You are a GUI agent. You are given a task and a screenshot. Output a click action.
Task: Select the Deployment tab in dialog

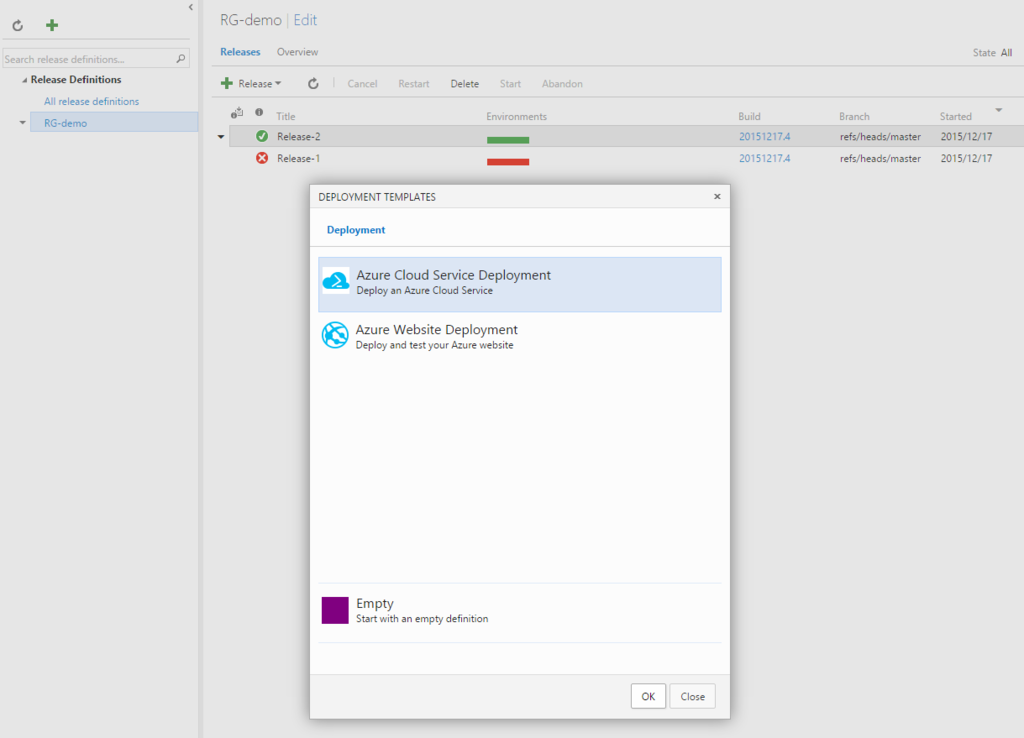click(x=356, y=230)
